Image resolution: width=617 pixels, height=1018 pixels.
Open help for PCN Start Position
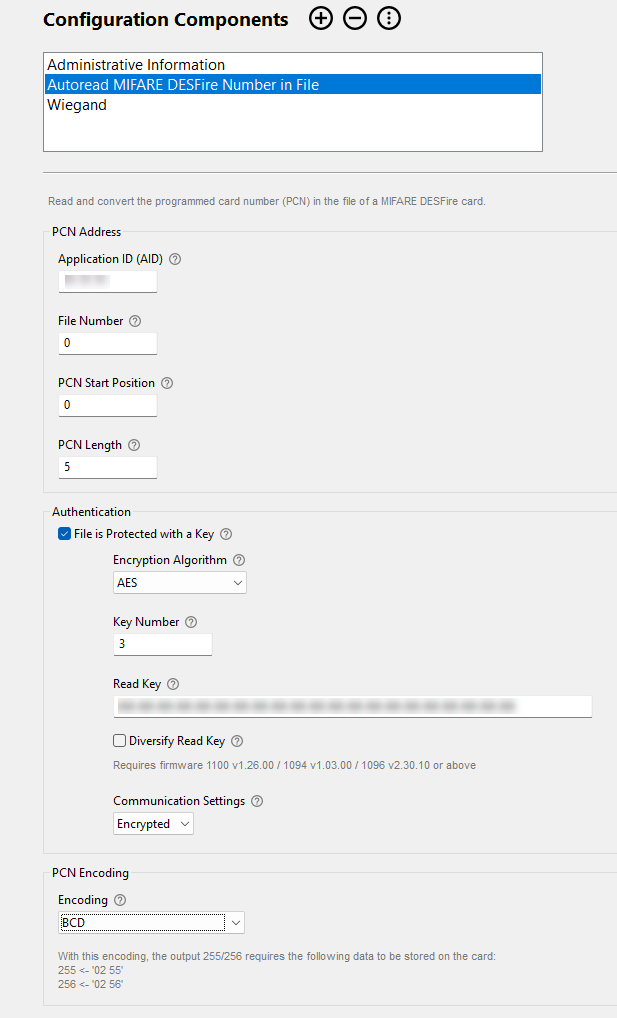tap(166, 382)
